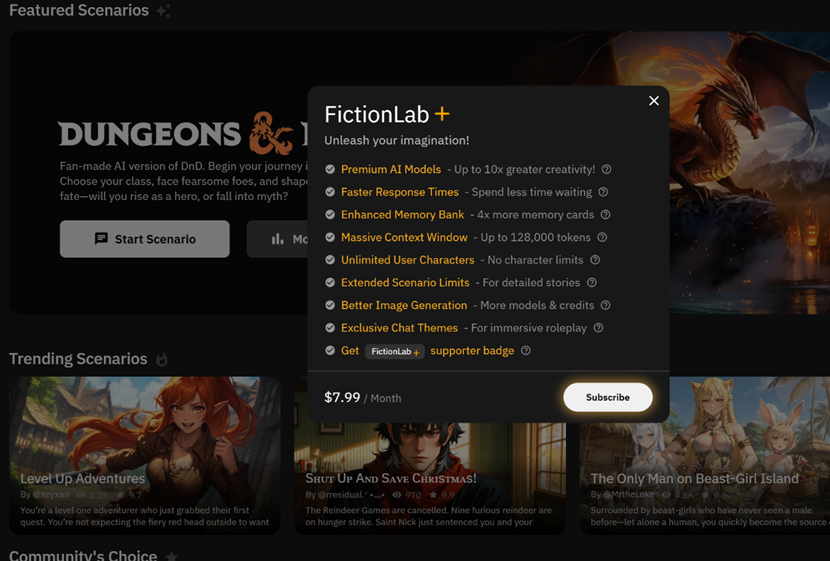The width and height of the screenshot is (830, 561).
Task: Click Community's Choice heading
Action: [x=83, y=555]
